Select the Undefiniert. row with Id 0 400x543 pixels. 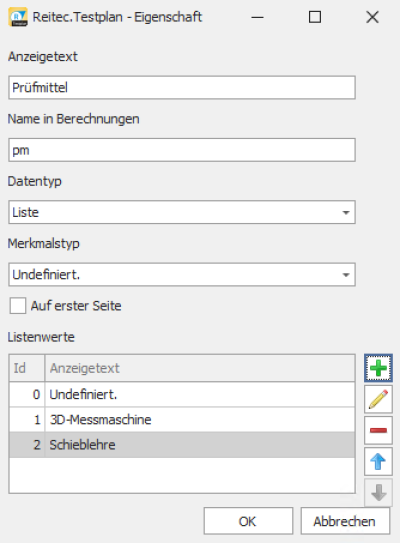(182, 394)
